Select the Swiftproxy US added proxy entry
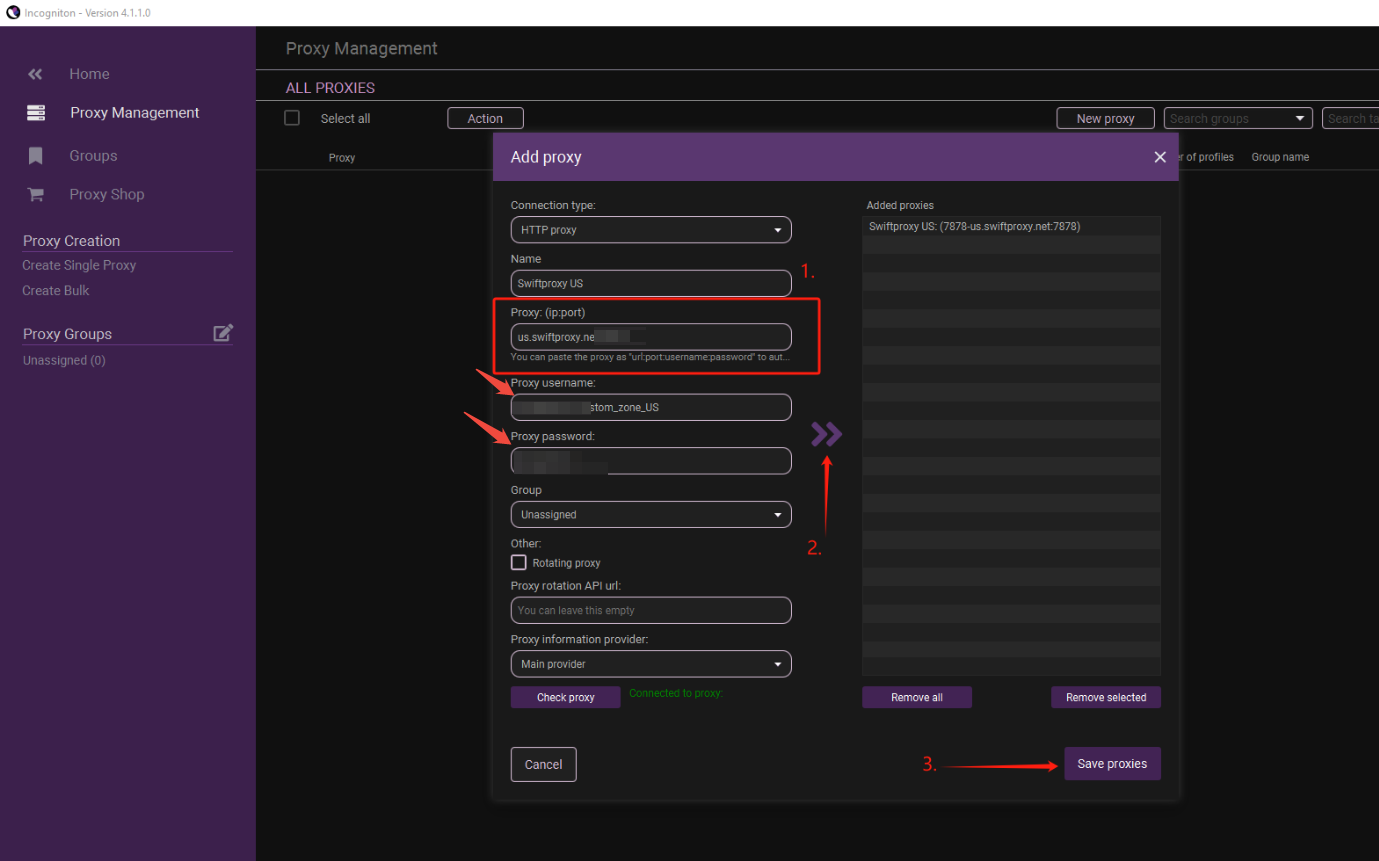Screen dimensions: 1379x861 pyautogui.click(x=974, y=227)
